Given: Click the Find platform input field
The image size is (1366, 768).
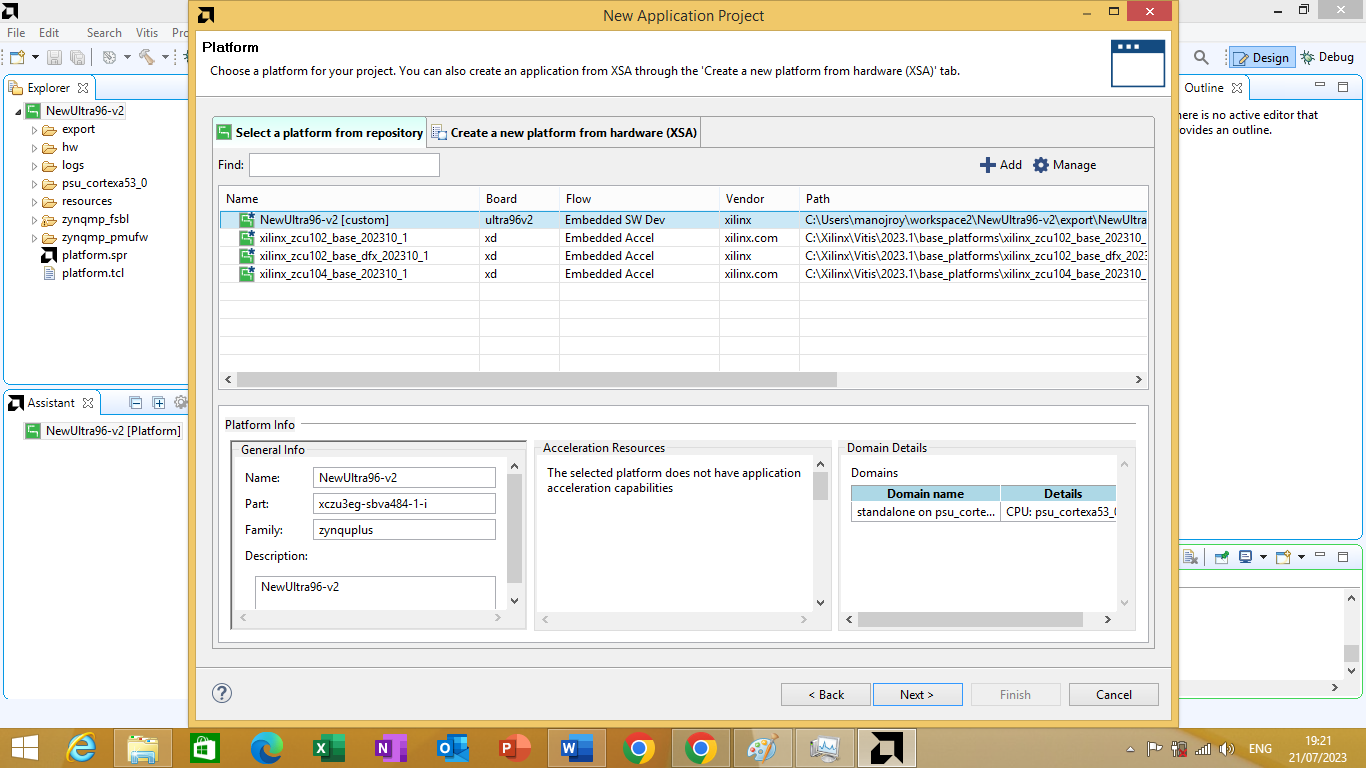Looking at the screenshot, I should click(344, 165).
